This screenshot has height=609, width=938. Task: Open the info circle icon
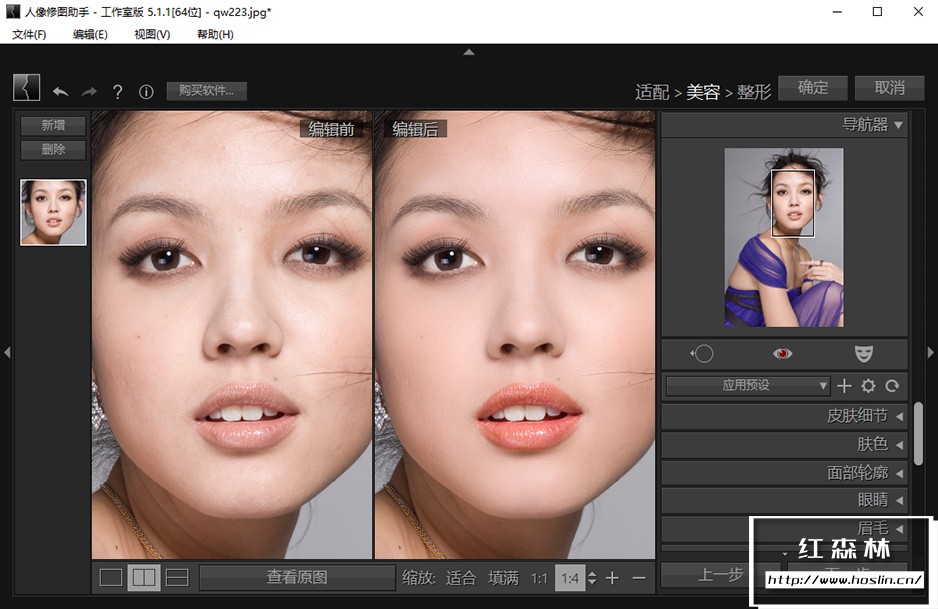tap(146, 92)
